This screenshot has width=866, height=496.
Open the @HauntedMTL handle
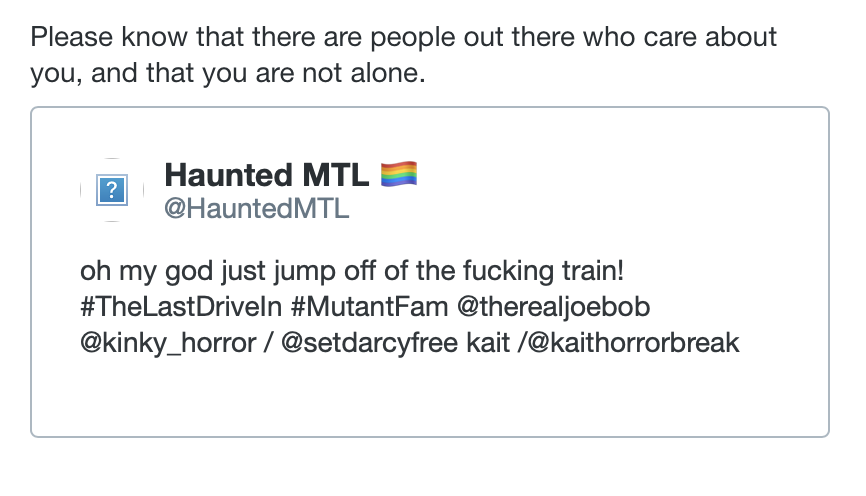[257, 209]
